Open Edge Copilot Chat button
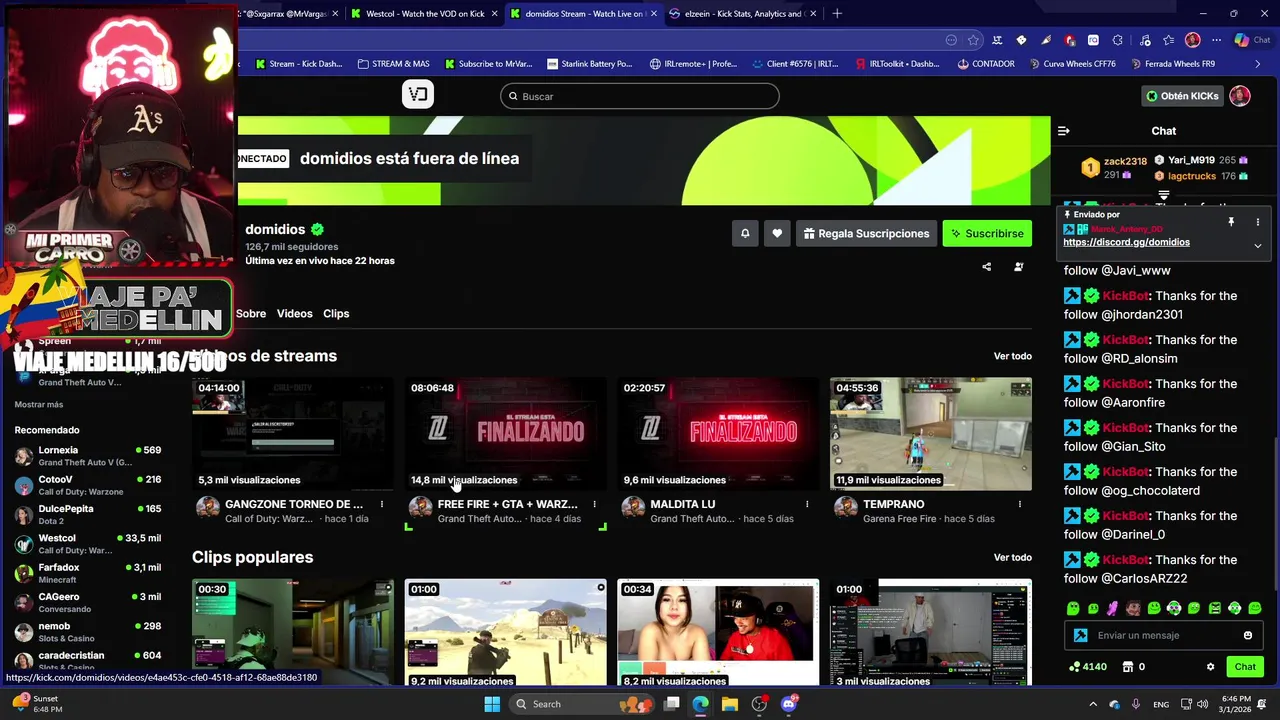Viewport: 1280px width, 720px height. tap(1253, 40)
